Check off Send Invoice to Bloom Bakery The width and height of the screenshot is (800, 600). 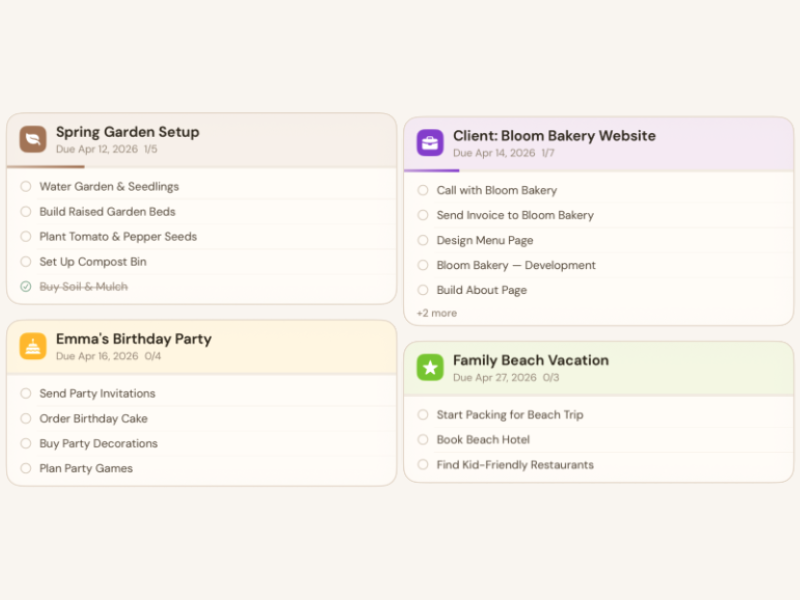click(423, 215)
